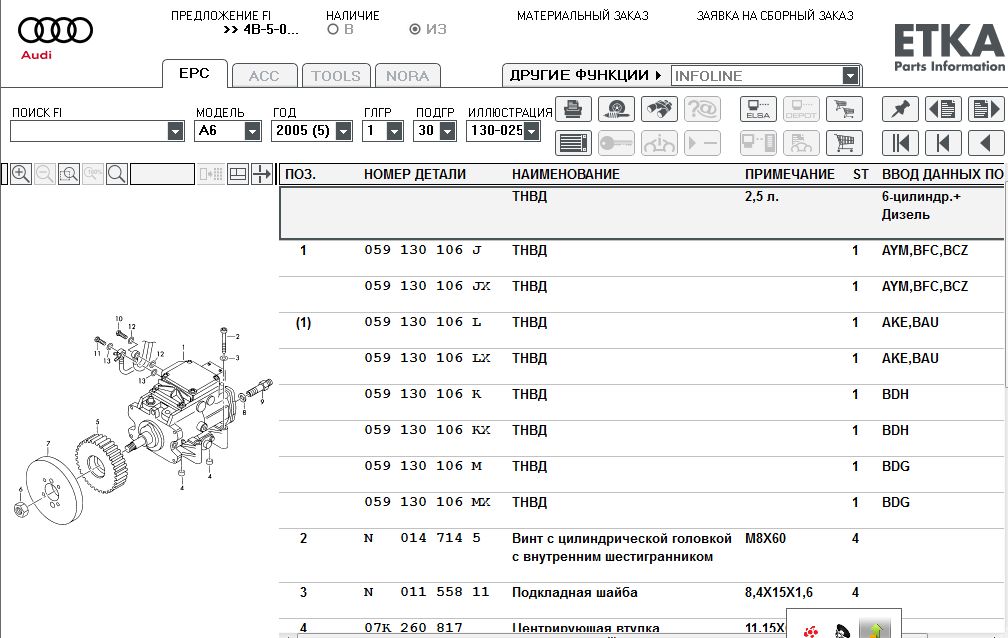Open the INFOLINE dropdown

[850, 76]
